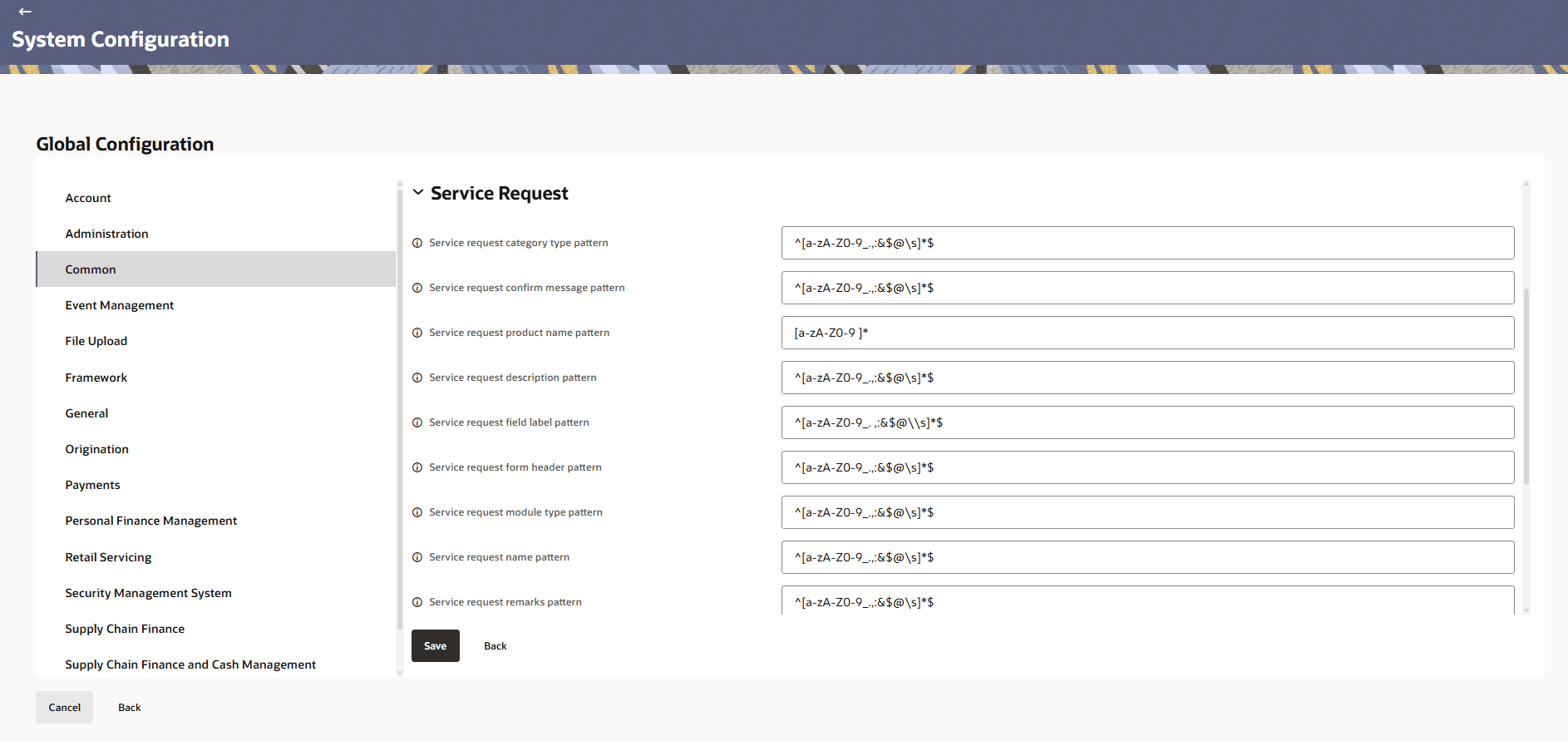
Task: Edit the confirm message pattern field
Action: (x=1147, y=288)
